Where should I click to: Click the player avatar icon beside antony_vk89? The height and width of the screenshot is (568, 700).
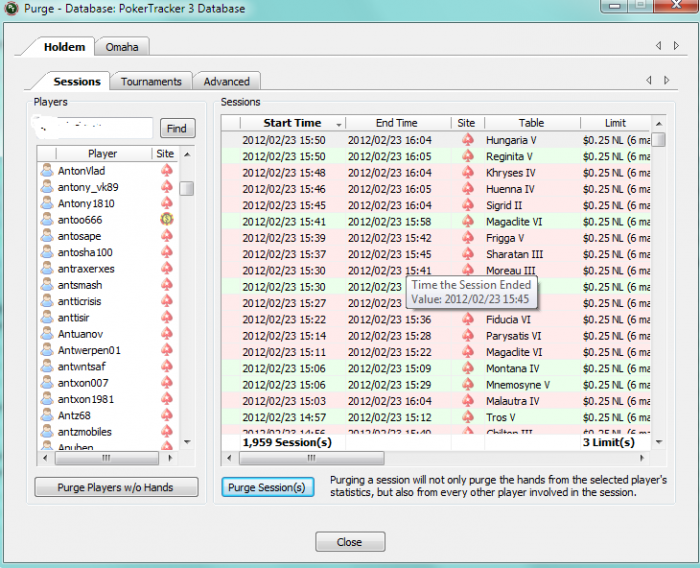point(47,187)
